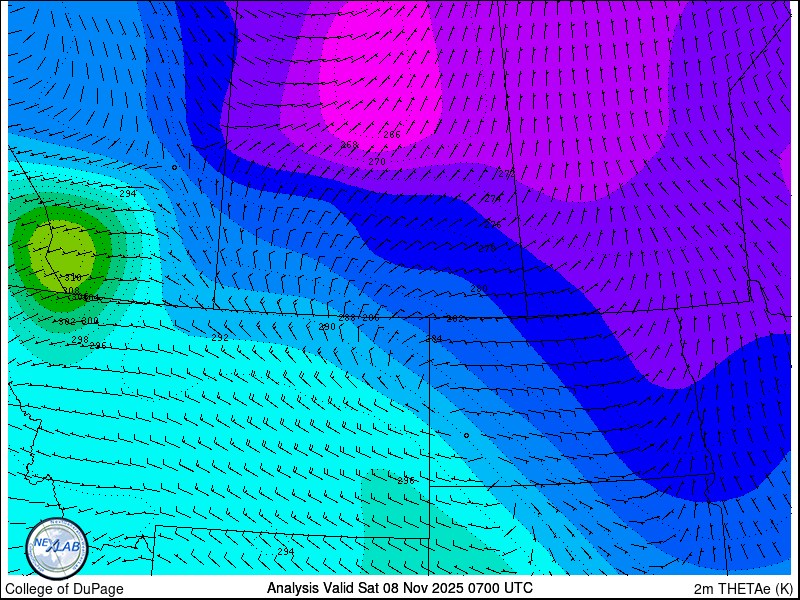Click the 298 contour label
This screenshot has width=800, height=600.
80,339
